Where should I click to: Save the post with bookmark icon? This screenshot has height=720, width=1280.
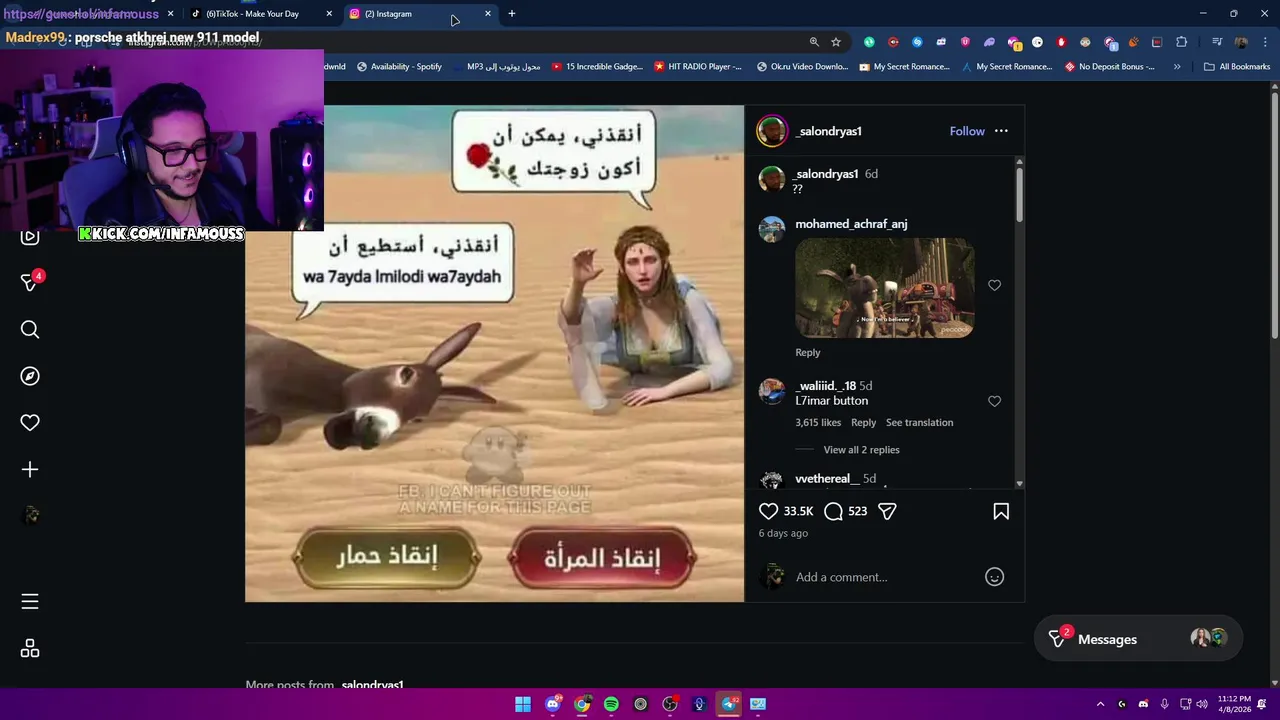tap(1001, 511)
